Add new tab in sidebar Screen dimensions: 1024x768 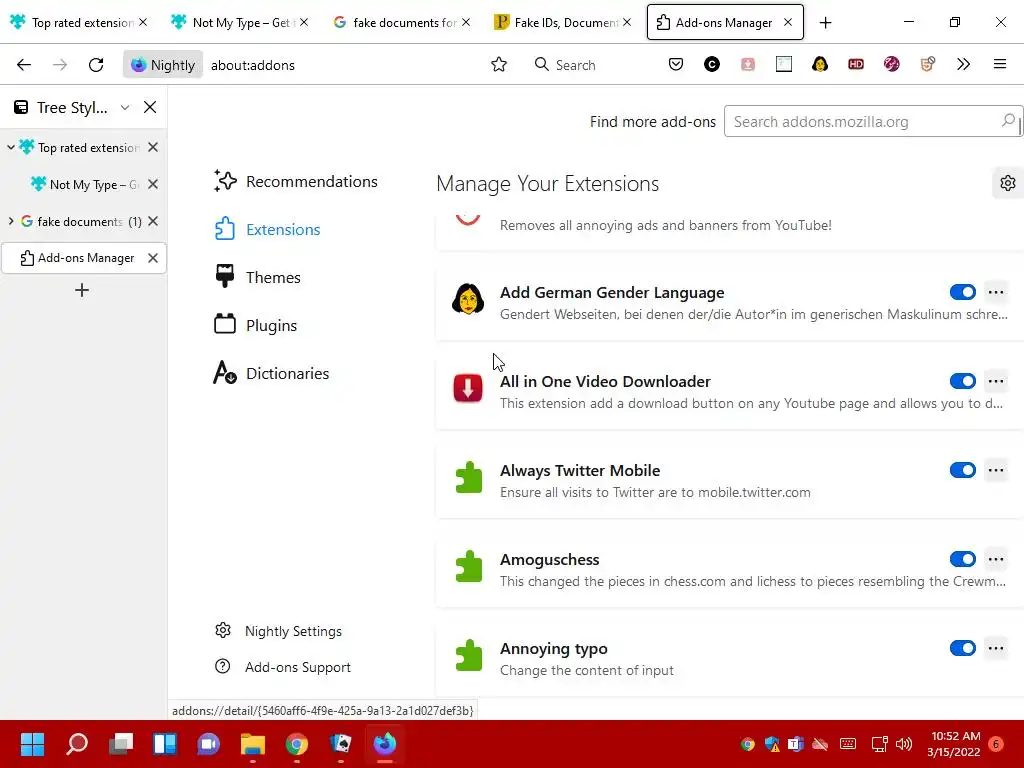tap(82, 291)
